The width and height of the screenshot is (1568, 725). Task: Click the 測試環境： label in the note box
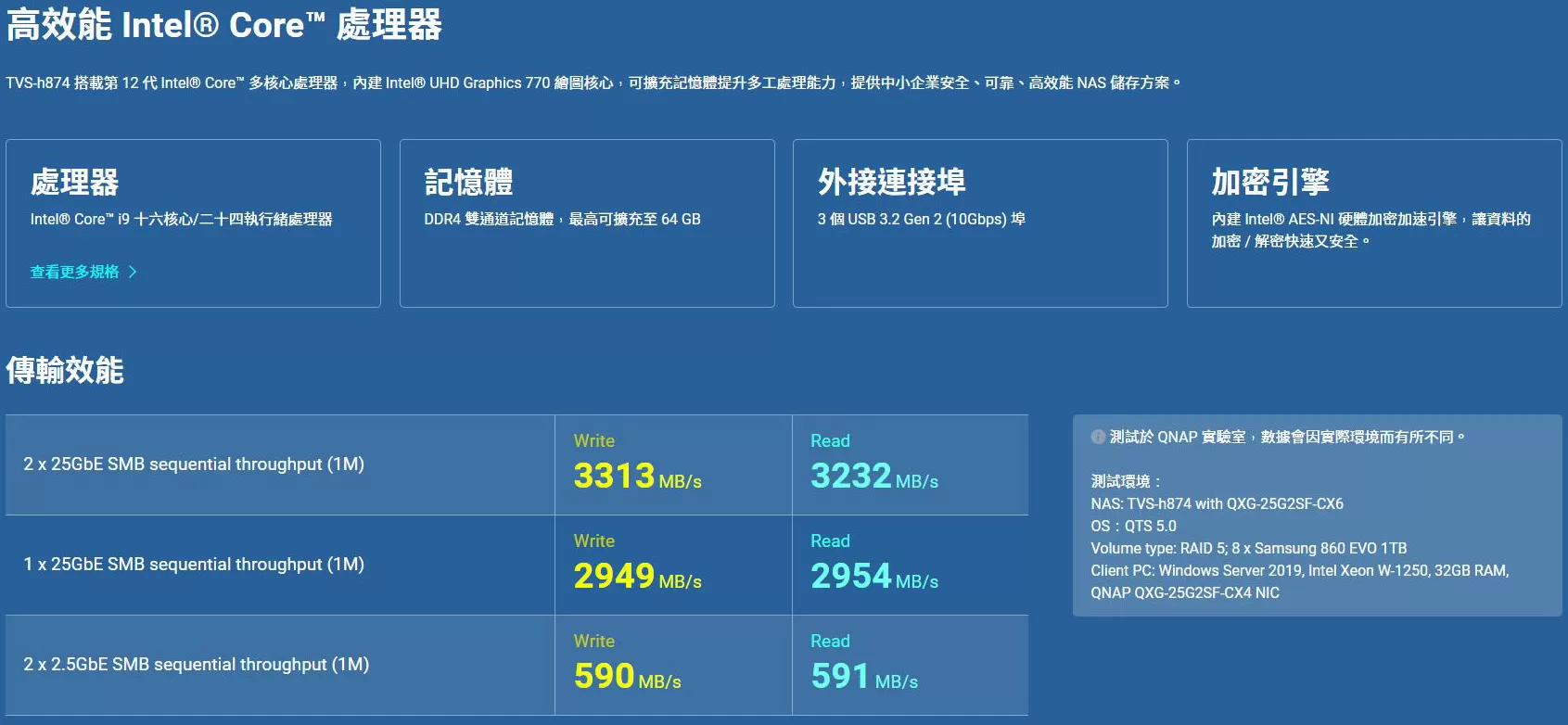click(1126, 482)
